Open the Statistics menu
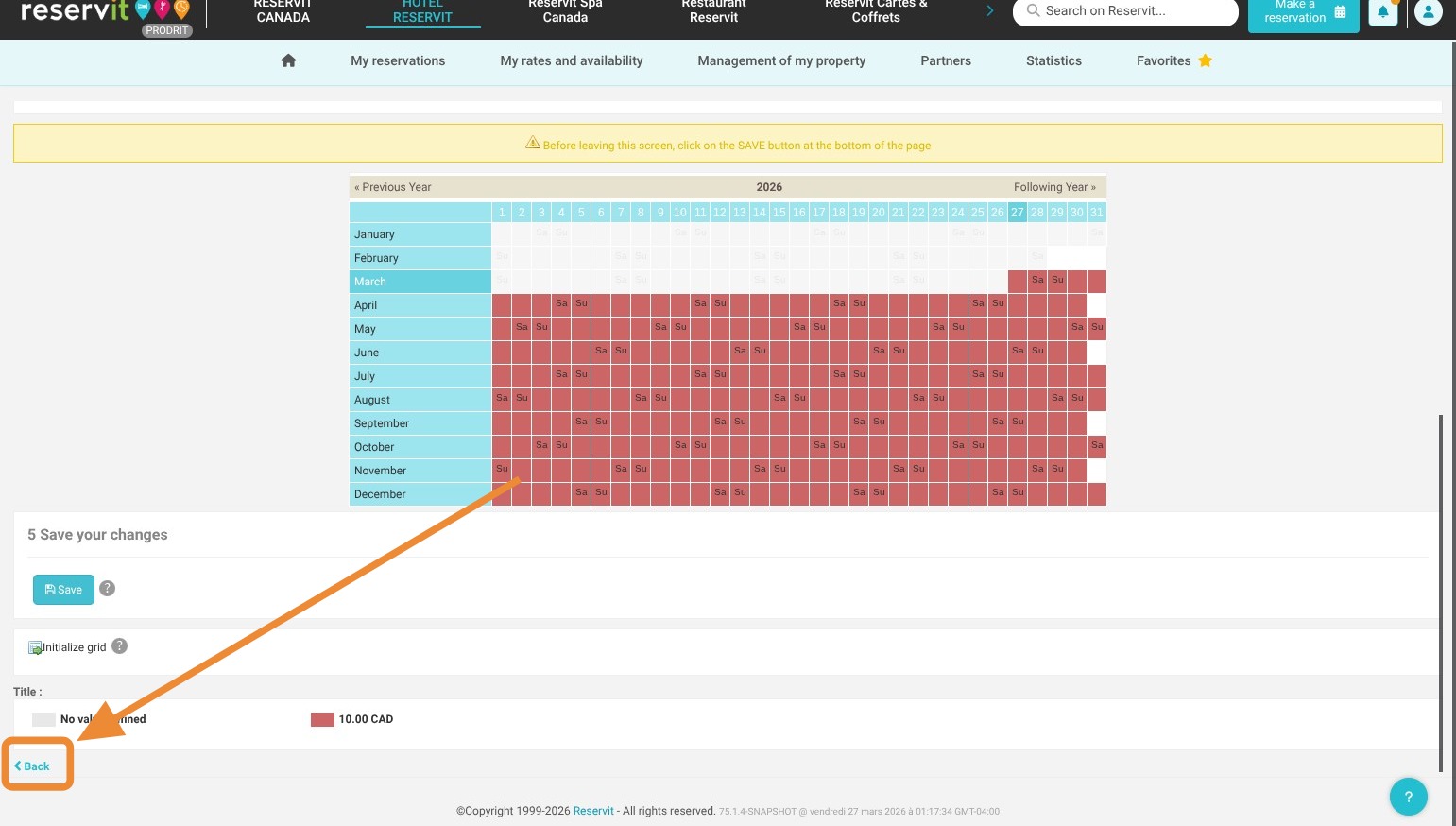Image resolution: width=1456 pixels, height=826 pixels. pyautogui.click(x=1053, y=60)
